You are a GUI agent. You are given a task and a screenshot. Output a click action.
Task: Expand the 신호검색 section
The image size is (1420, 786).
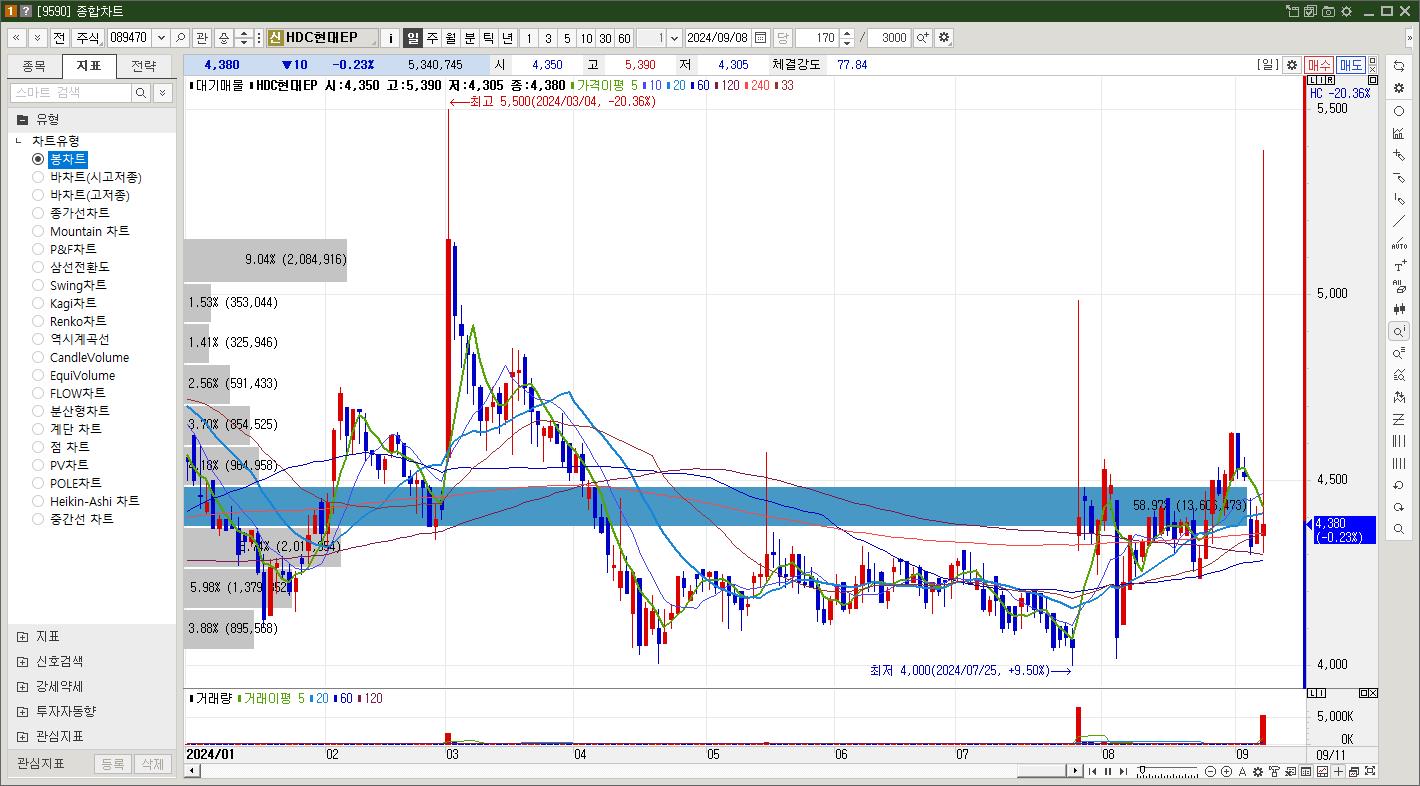[x=23, y=661]
